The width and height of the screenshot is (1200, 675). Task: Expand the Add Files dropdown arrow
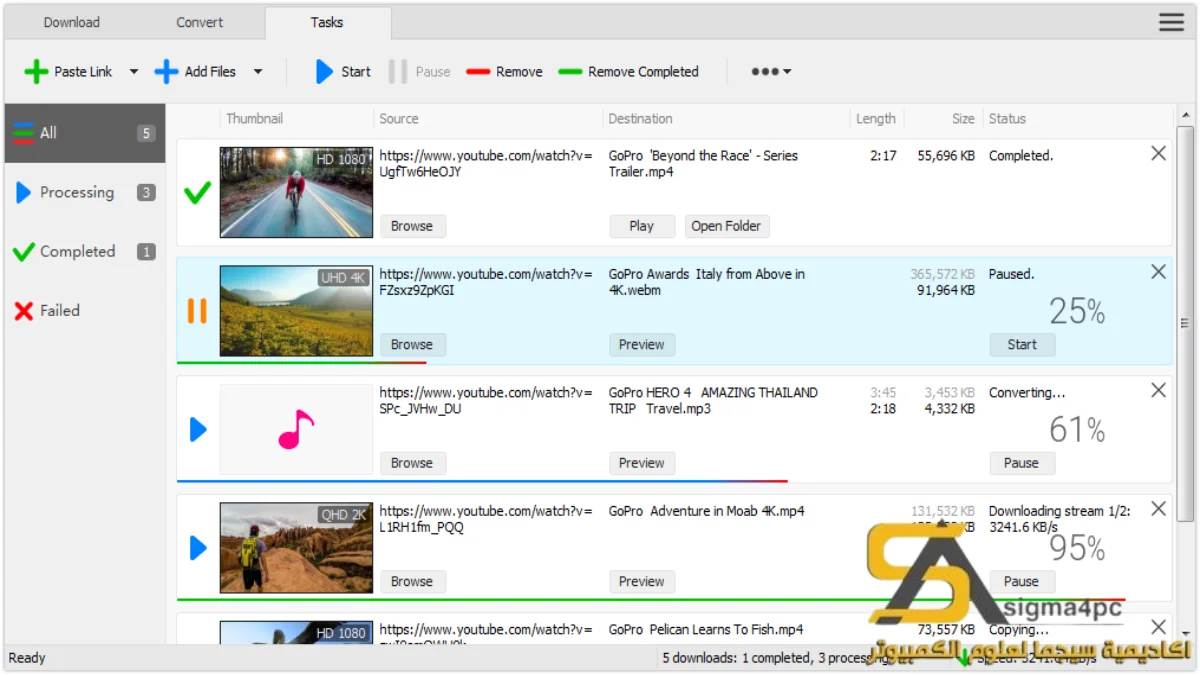(258, 72)
